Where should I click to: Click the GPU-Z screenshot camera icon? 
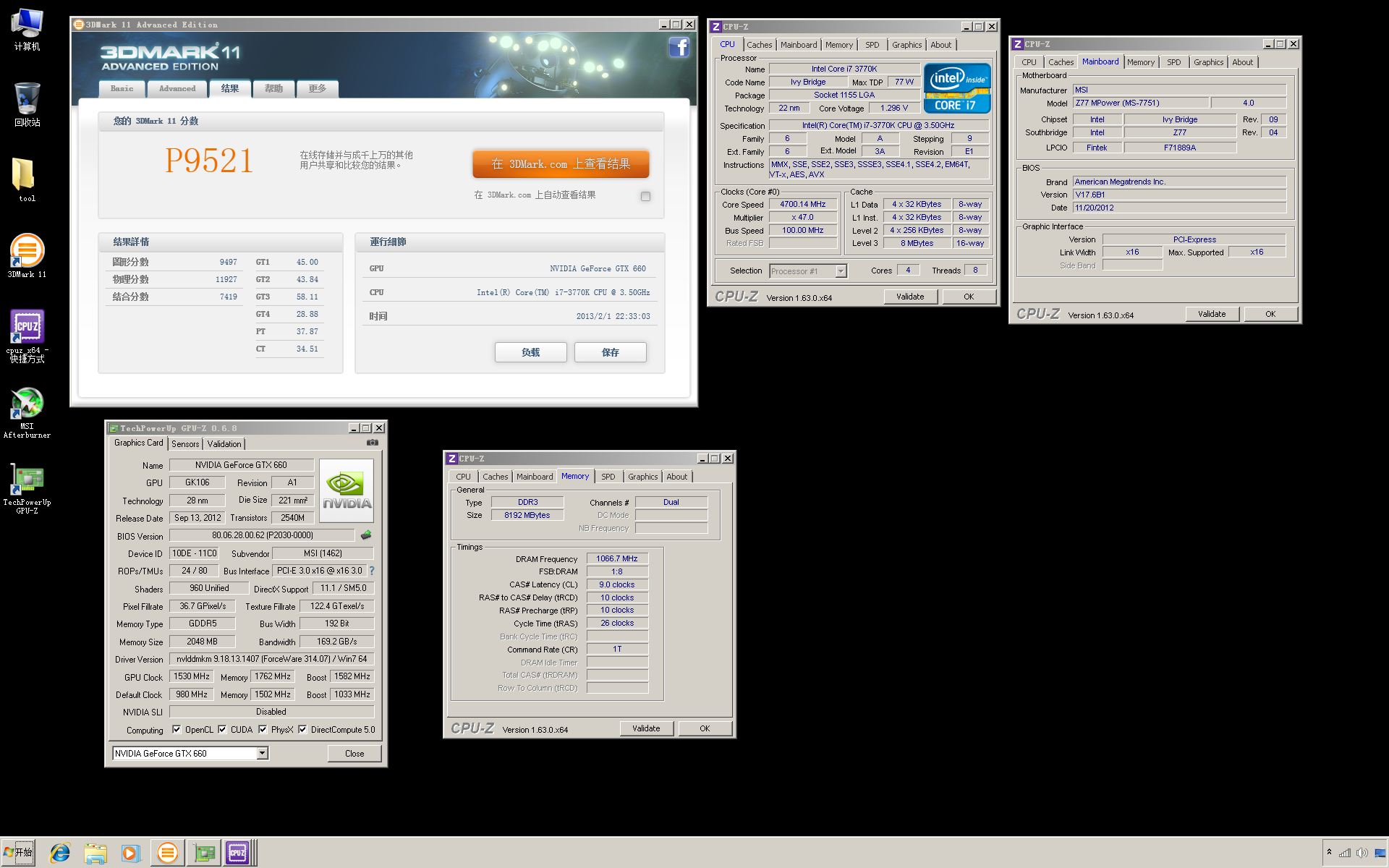(x=372, y=443)
